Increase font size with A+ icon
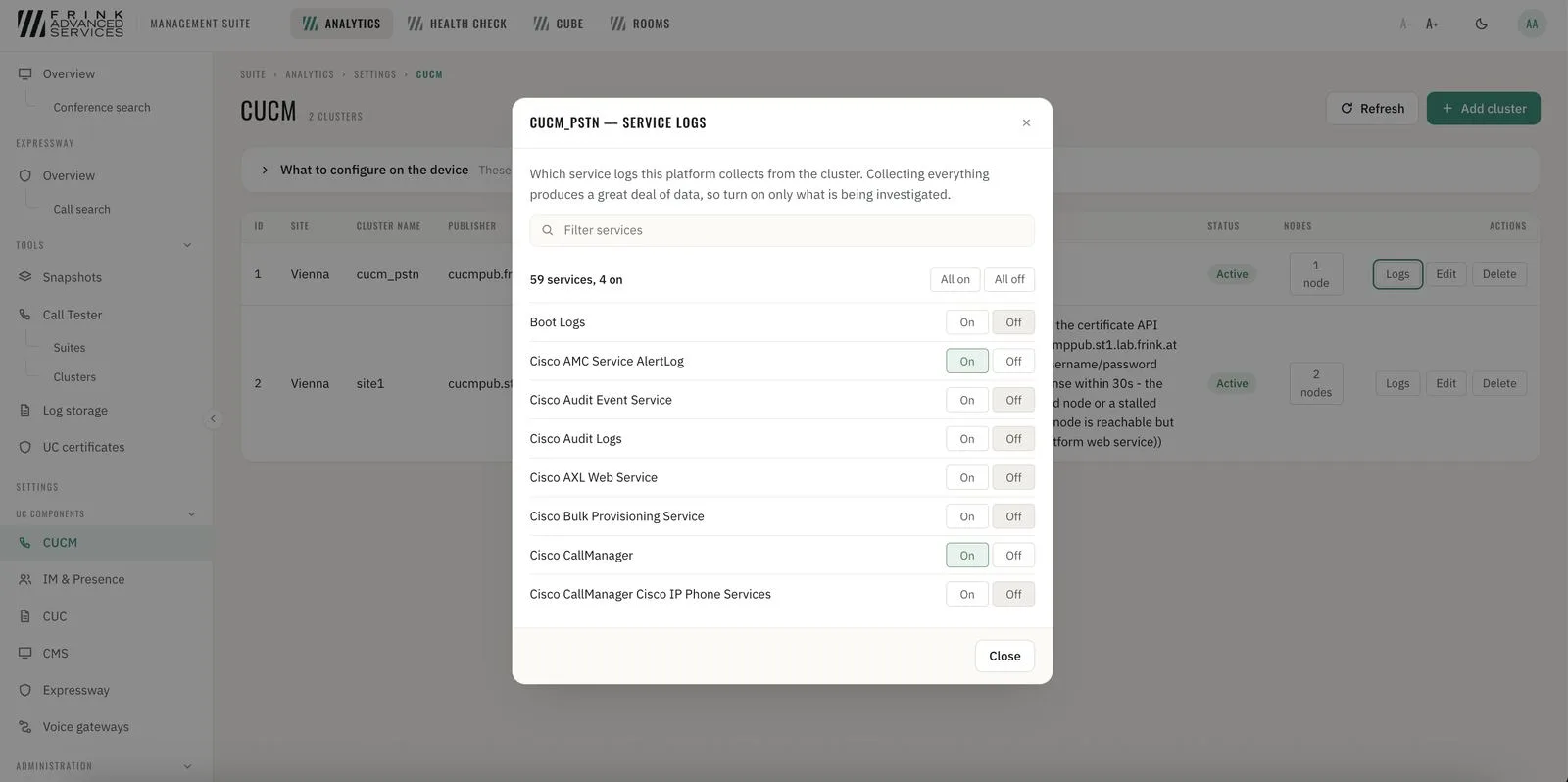Viewport: 1568px width, 782px height. (x=1432, y=24)
